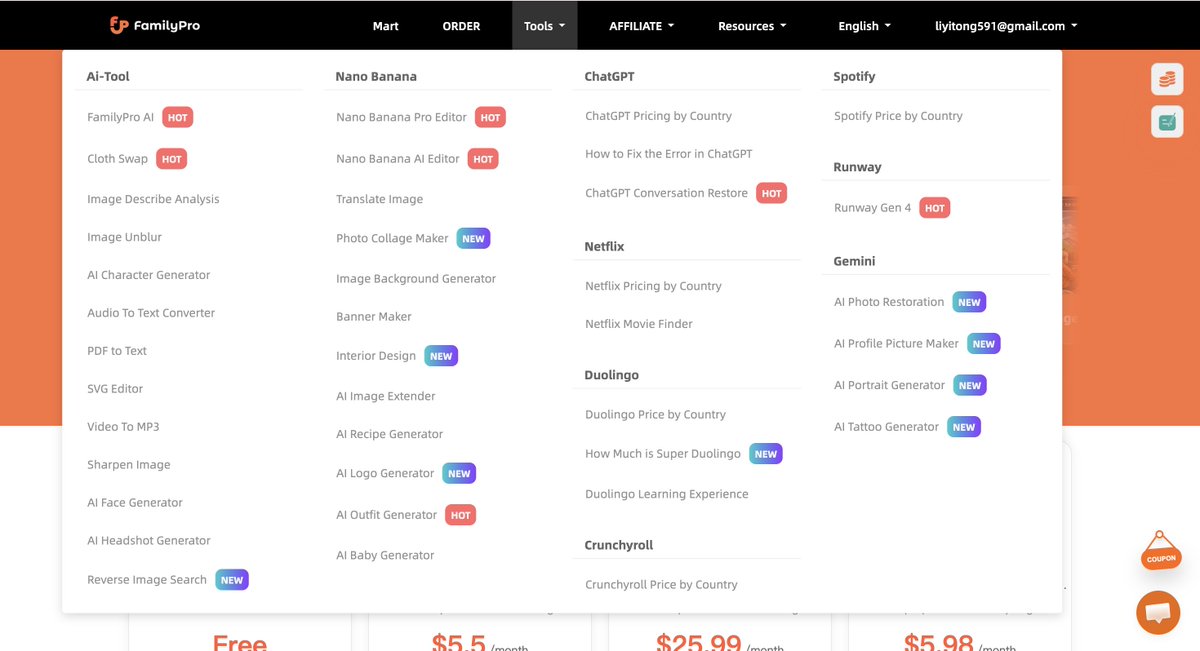Select AI Recipe Generator
Viewport: 1200px width, 651px height.
coord(389,435)
